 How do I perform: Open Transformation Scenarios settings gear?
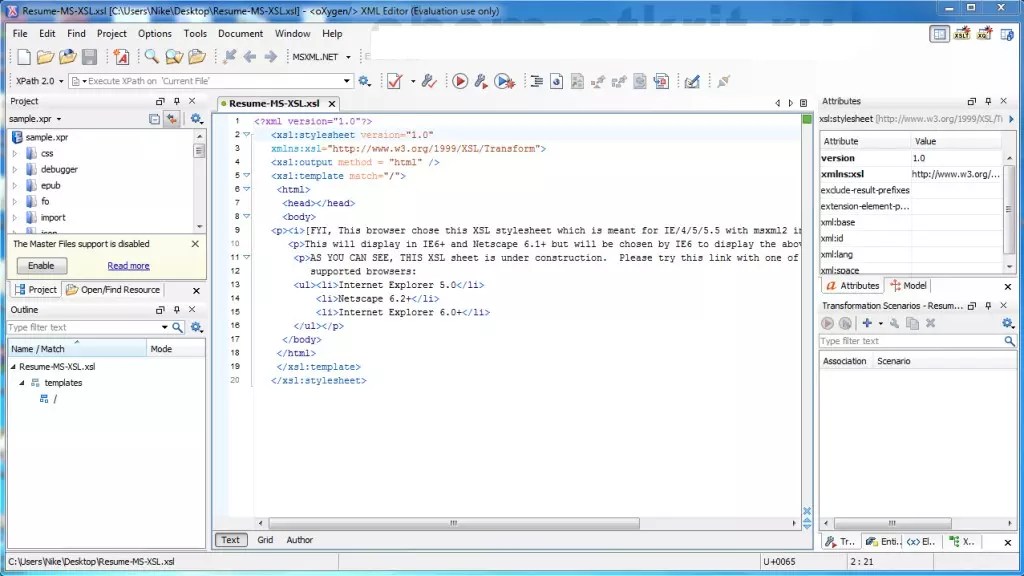[1008, 323]
